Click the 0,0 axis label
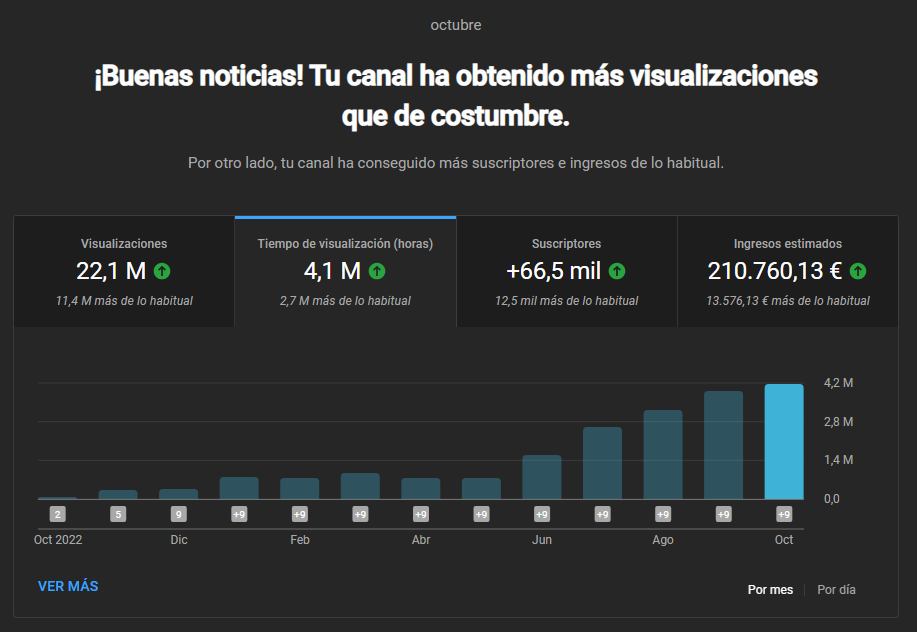This screenshot has width=917, height=632. click(831, 499)
